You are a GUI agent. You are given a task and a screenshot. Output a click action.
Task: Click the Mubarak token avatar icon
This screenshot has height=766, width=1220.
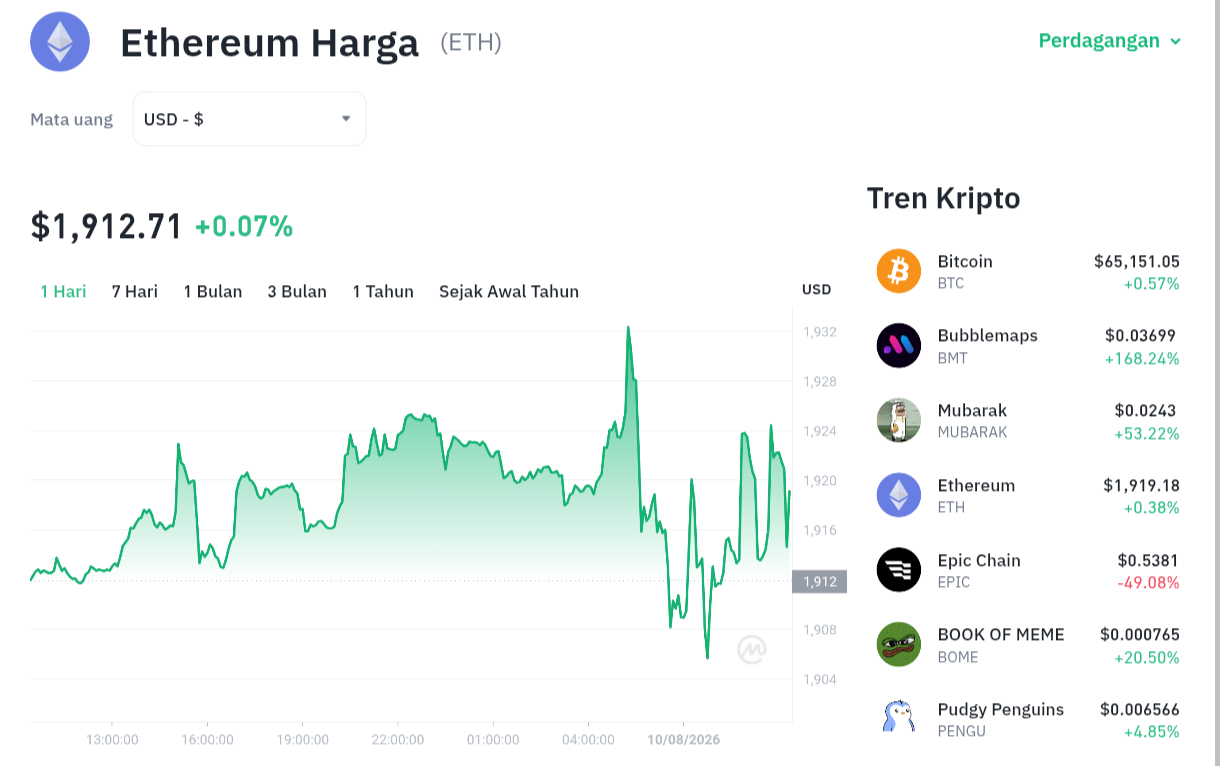[x=898, y=421]
